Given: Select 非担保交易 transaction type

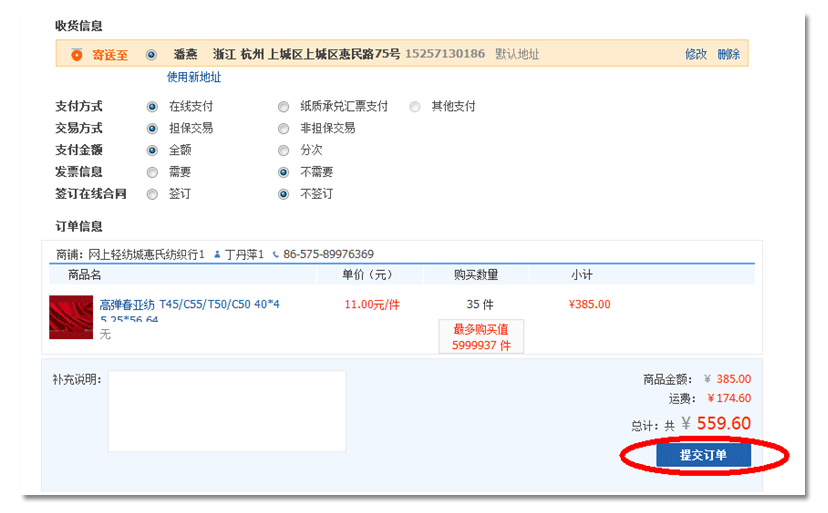Looking at the screenshot, I should pos(284,128).
